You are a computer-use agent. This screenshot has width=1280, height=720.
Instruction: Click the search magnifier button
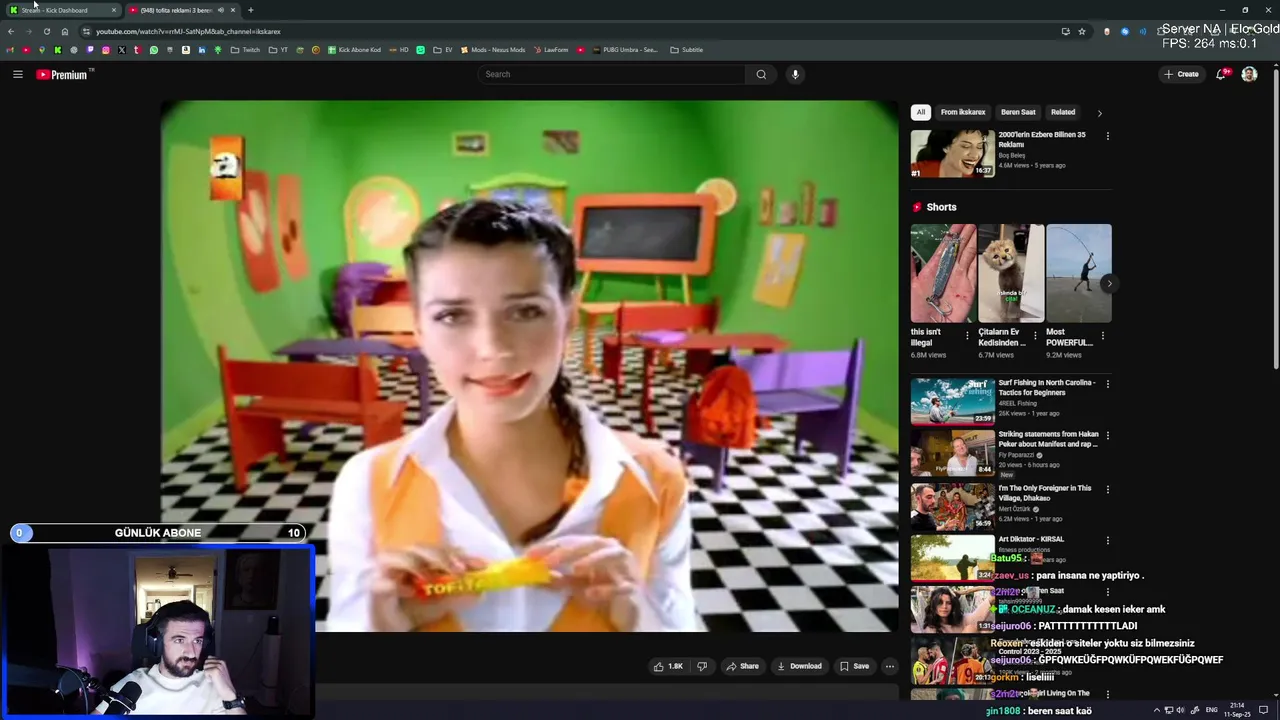761,74
